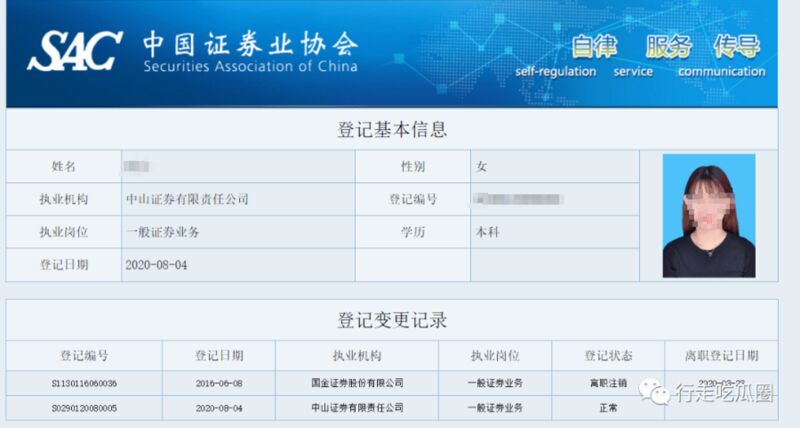Click the 离职登记日期 column header
This screenshot has height=428, width=800.
click(x=721, y=356)
